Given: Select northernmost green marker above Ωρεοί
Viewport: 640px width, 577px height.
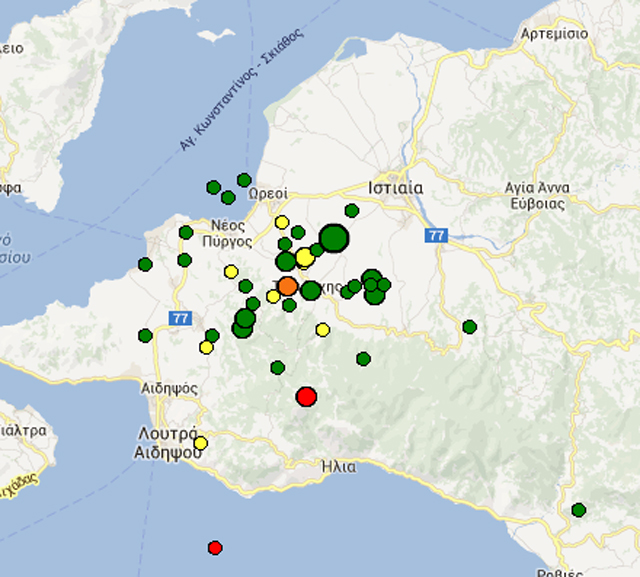Looking at the screenshot, I should (244, 180).
